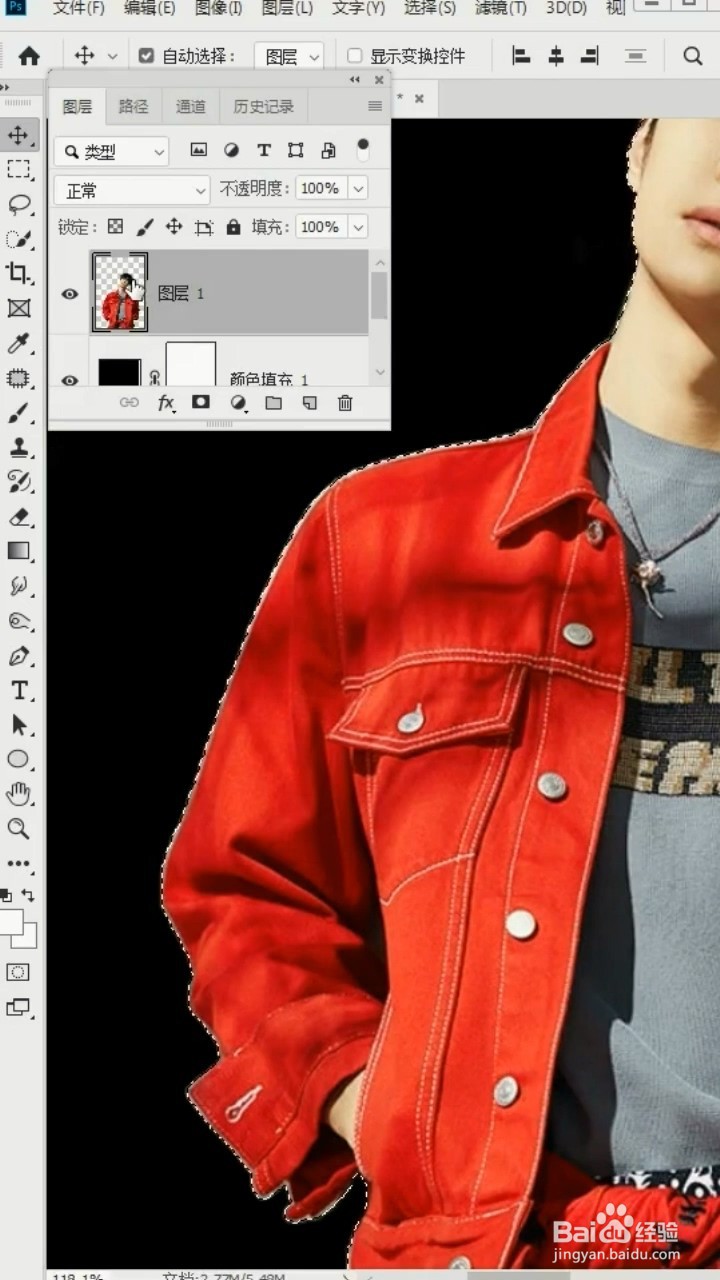Enable the 显示变换控件 checkbox
This screenshot has width=720, height=1280.
tap(354, 56)
